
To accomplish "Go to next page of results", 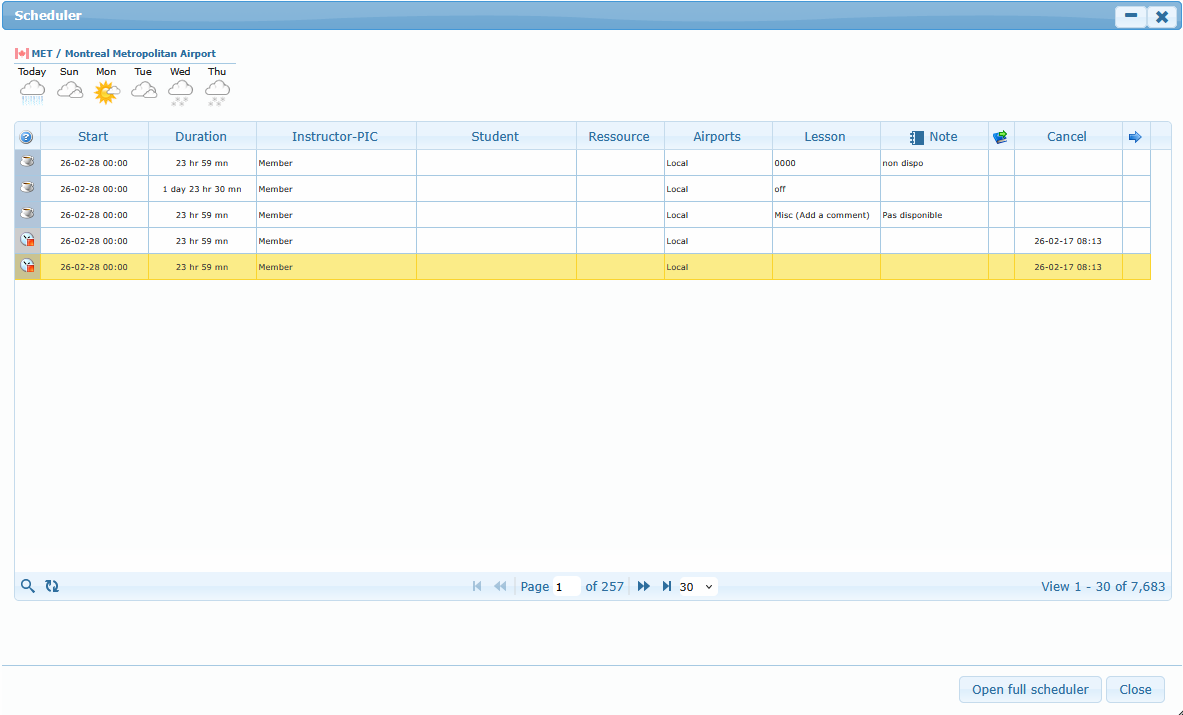I will pos(643,586).
